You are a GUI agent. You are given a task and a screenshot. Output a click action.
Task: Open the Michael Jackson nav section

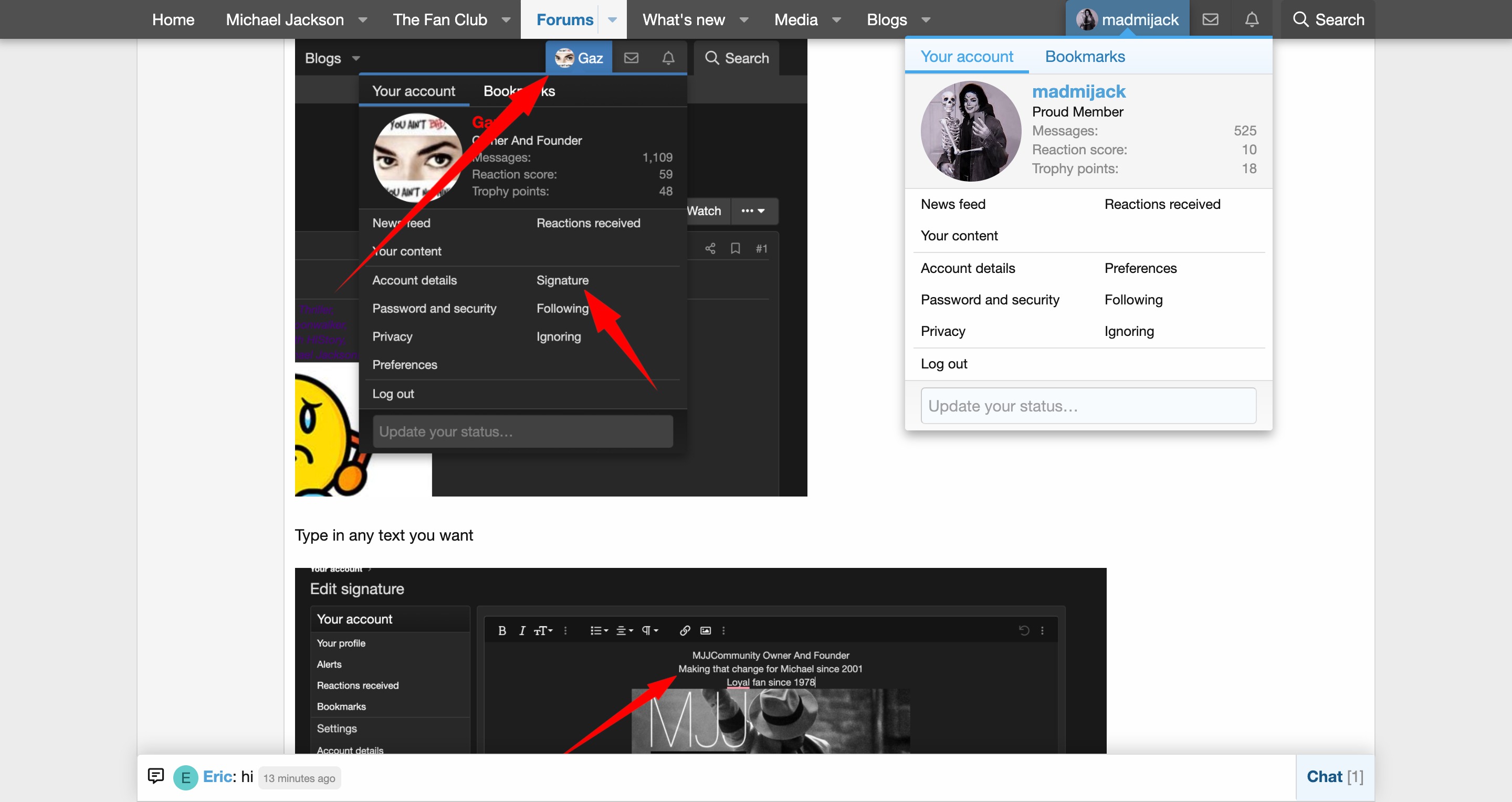tap(285, 19)
